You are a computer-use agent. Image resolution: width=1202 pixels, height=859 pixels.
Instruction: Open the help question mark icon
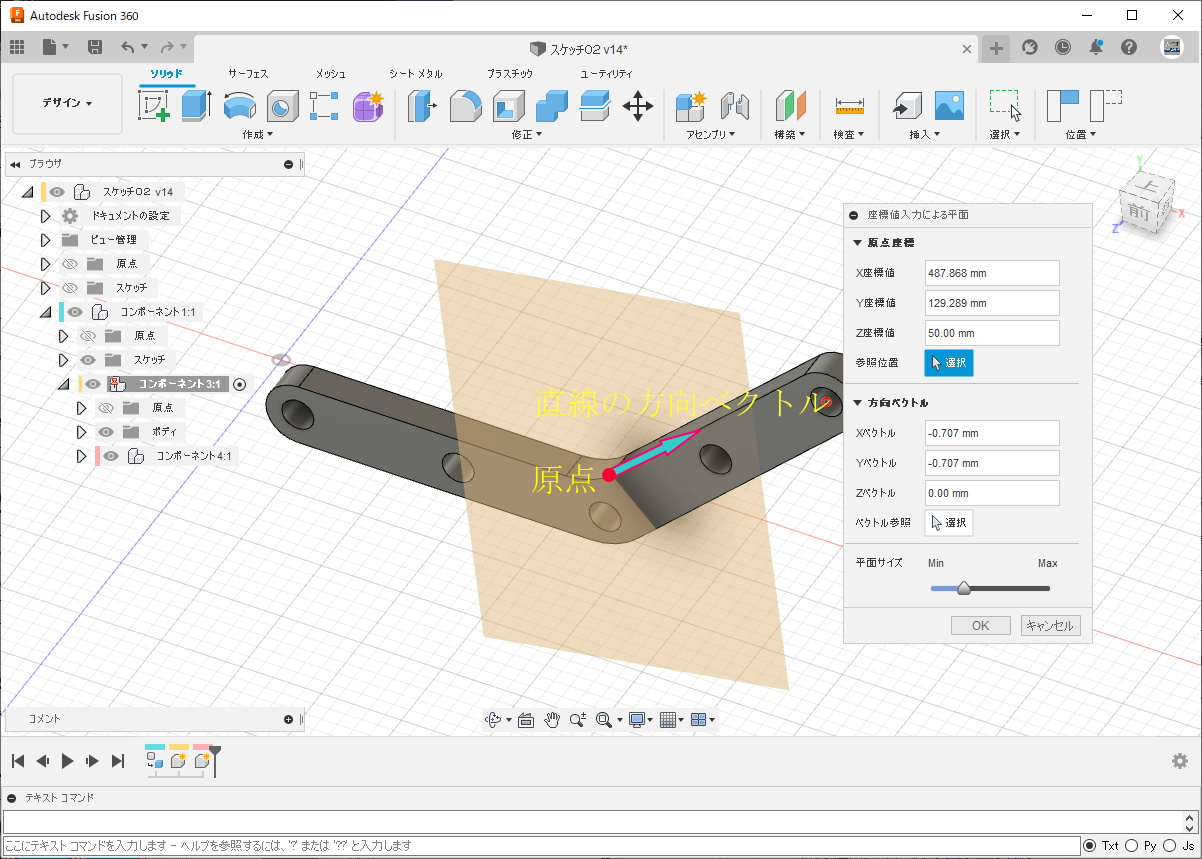[x=1129, y=47]
